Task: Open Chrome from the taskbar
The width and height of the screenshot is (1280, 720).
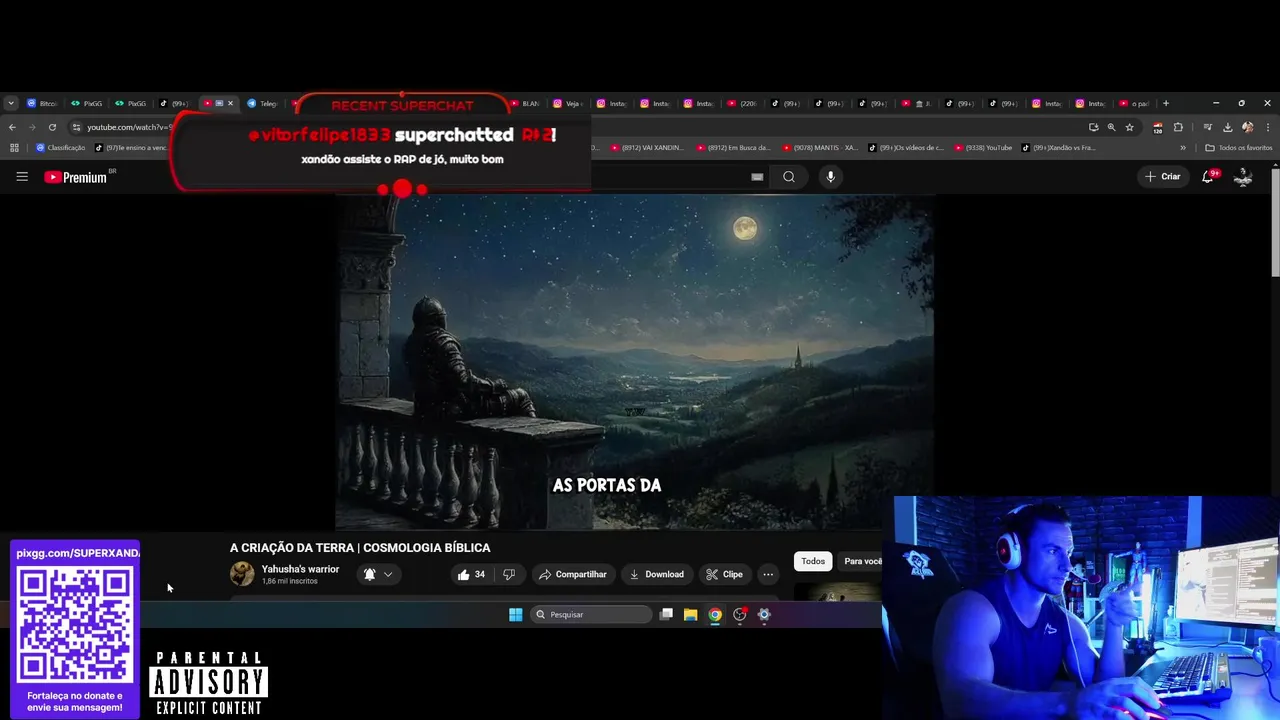Action: point(715,615)
